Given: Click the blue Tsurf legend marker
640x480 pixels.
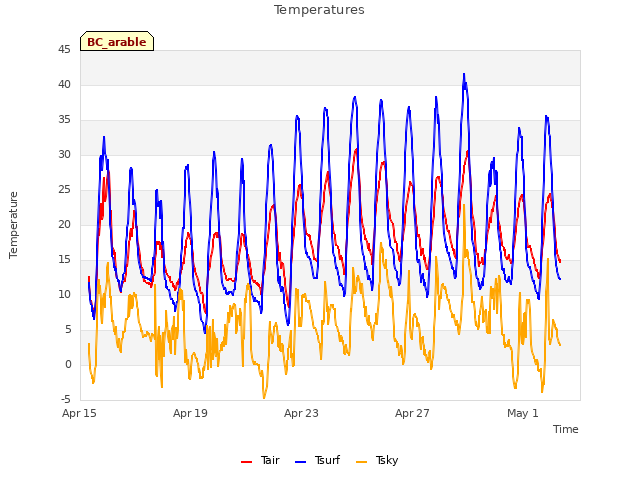Looking at the screenshot, I should click(x=300, y=462).
